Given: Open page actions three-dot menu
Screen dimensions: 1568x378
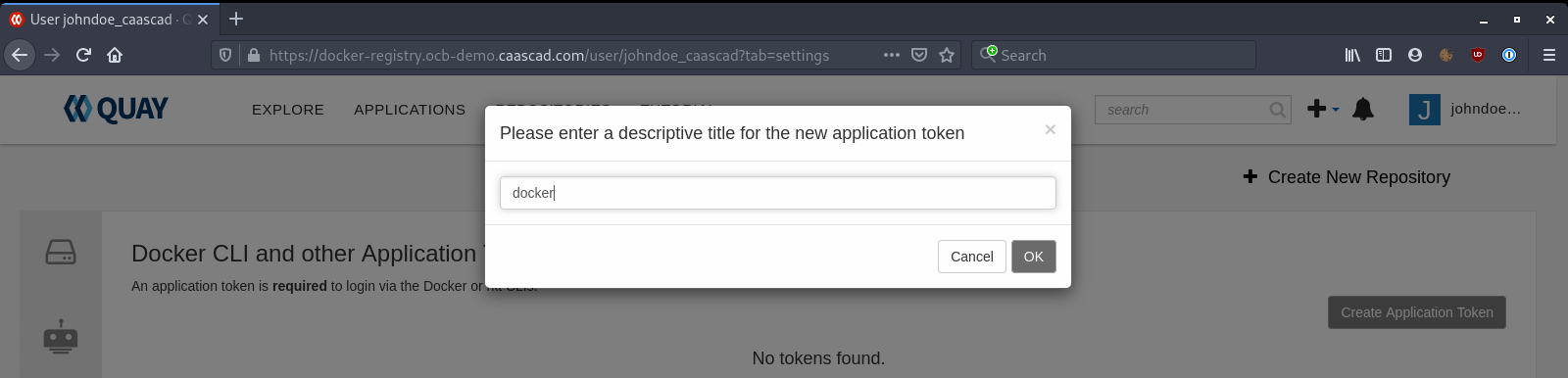Looking at the screenshot, I should click(891, 55).
